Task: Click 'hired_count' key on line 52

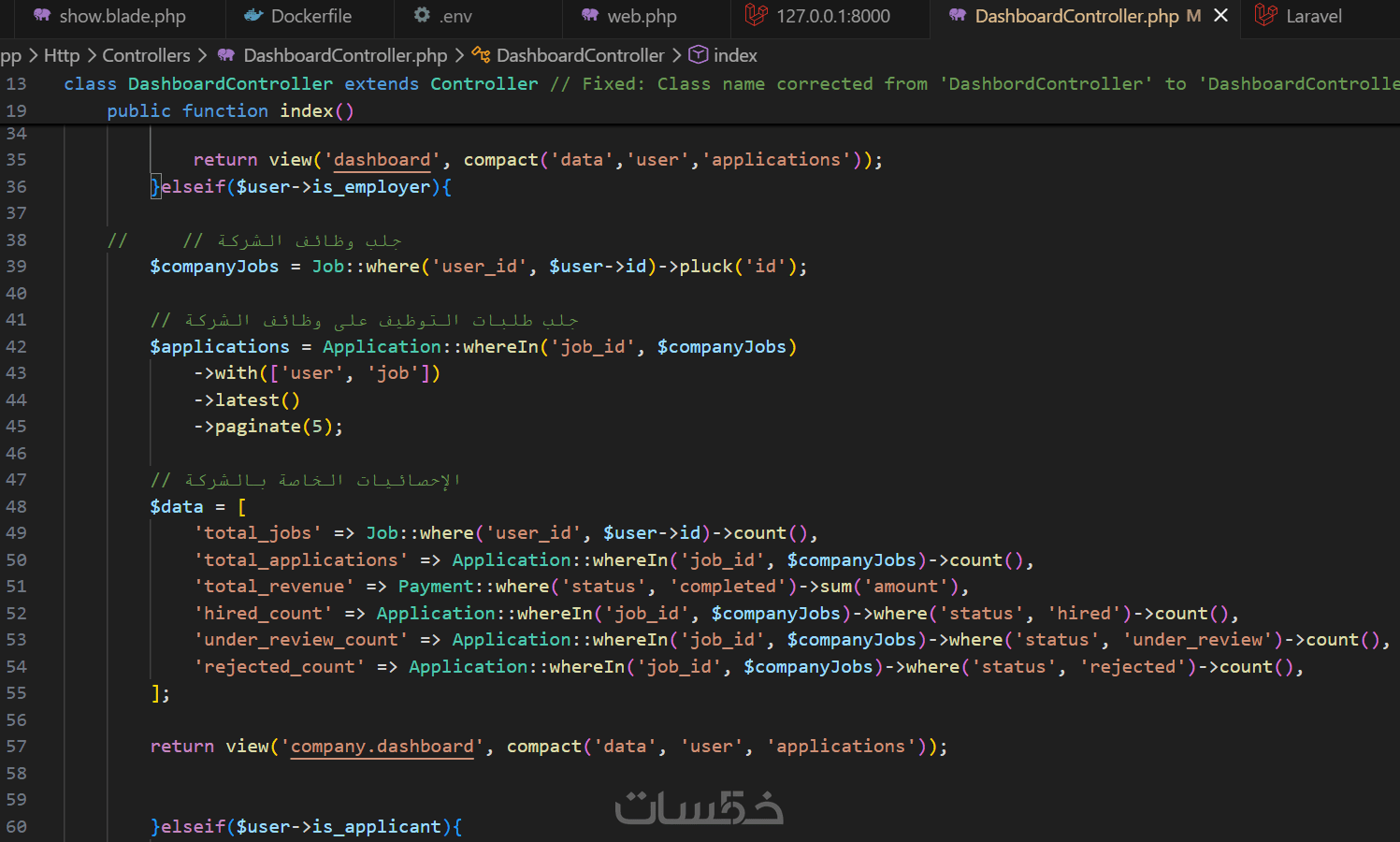Action: (x=263, y=614)
